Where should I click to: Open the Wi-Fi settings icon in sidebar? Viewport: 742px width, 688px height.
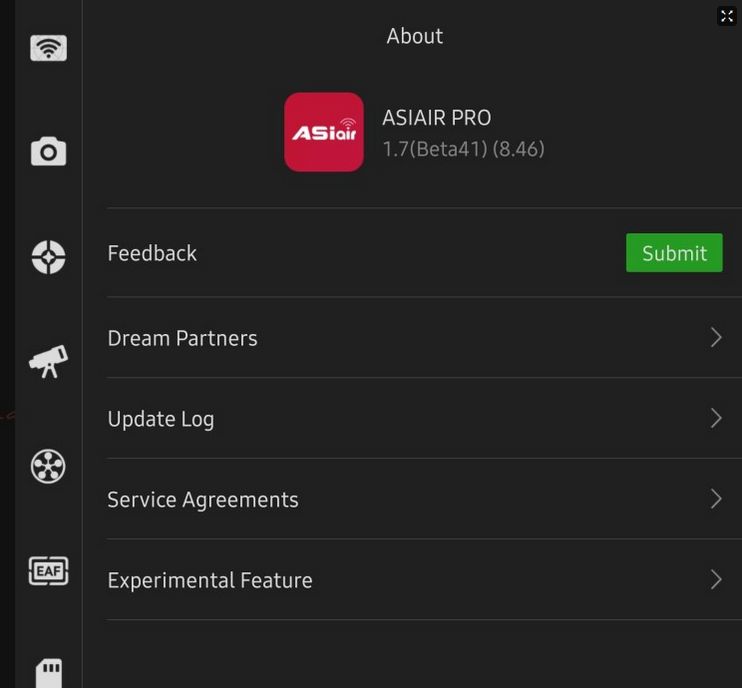click(x=48, y=47)
